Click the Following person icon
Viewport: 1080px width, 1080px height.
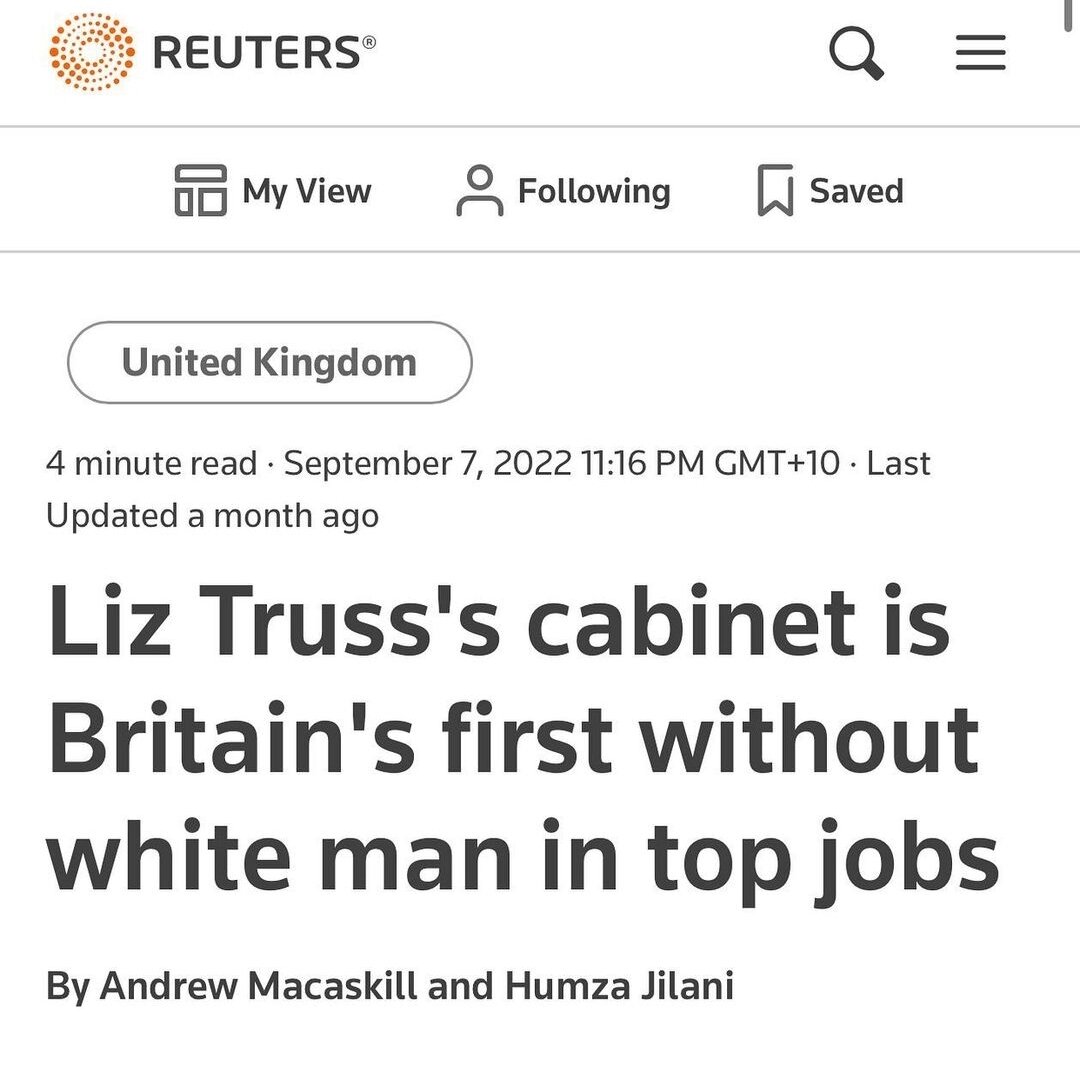(480, 190)
